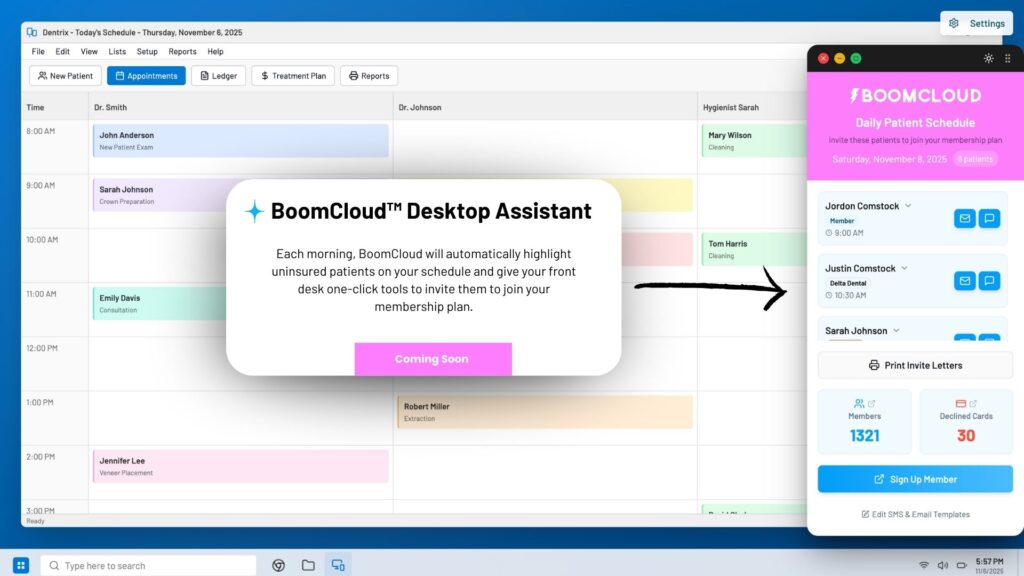Open File Explorer from taskbar
The height and width of the screenshot is (576, 1024).
point(308,566)
